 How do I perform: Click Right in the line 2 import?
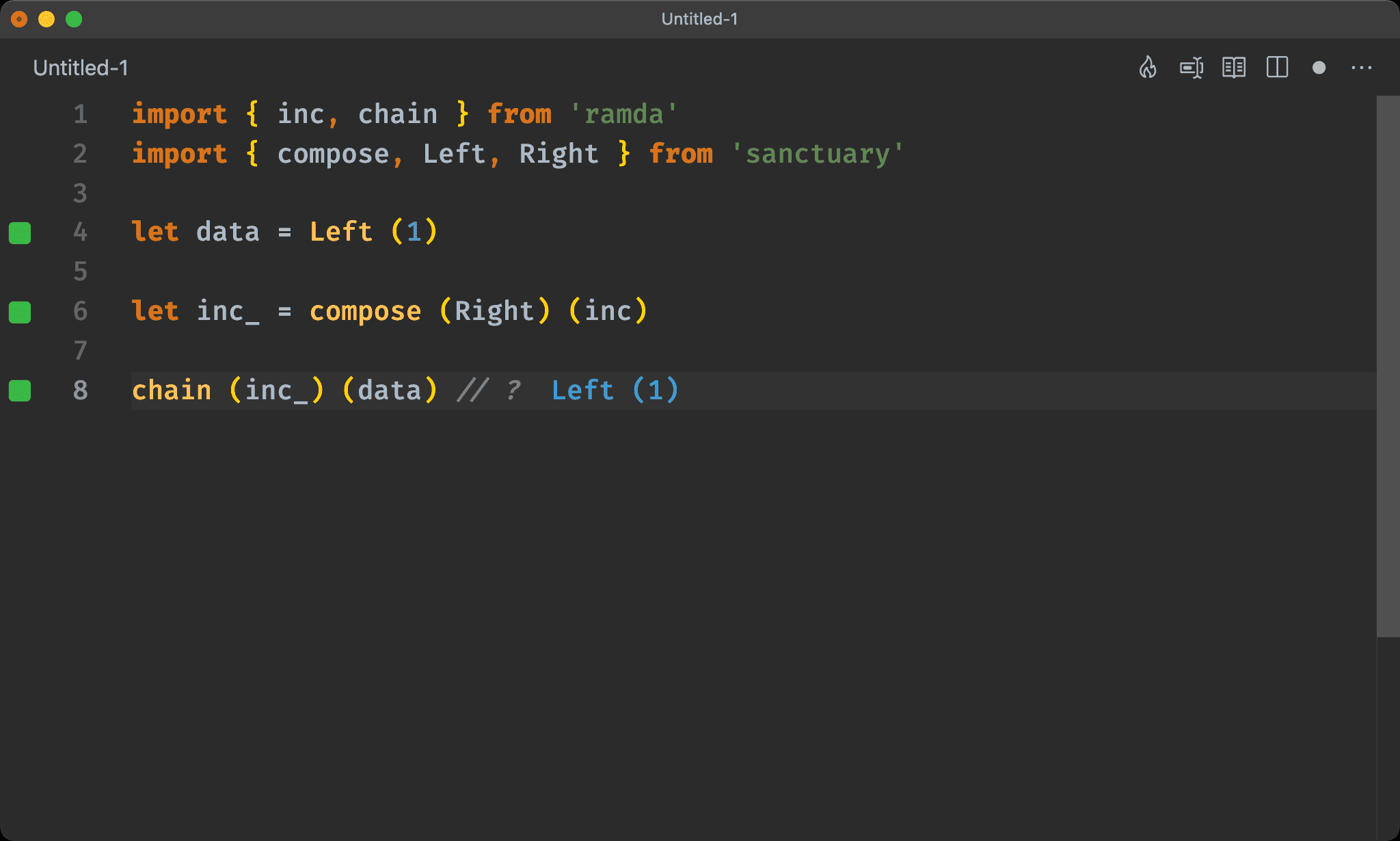558,154
